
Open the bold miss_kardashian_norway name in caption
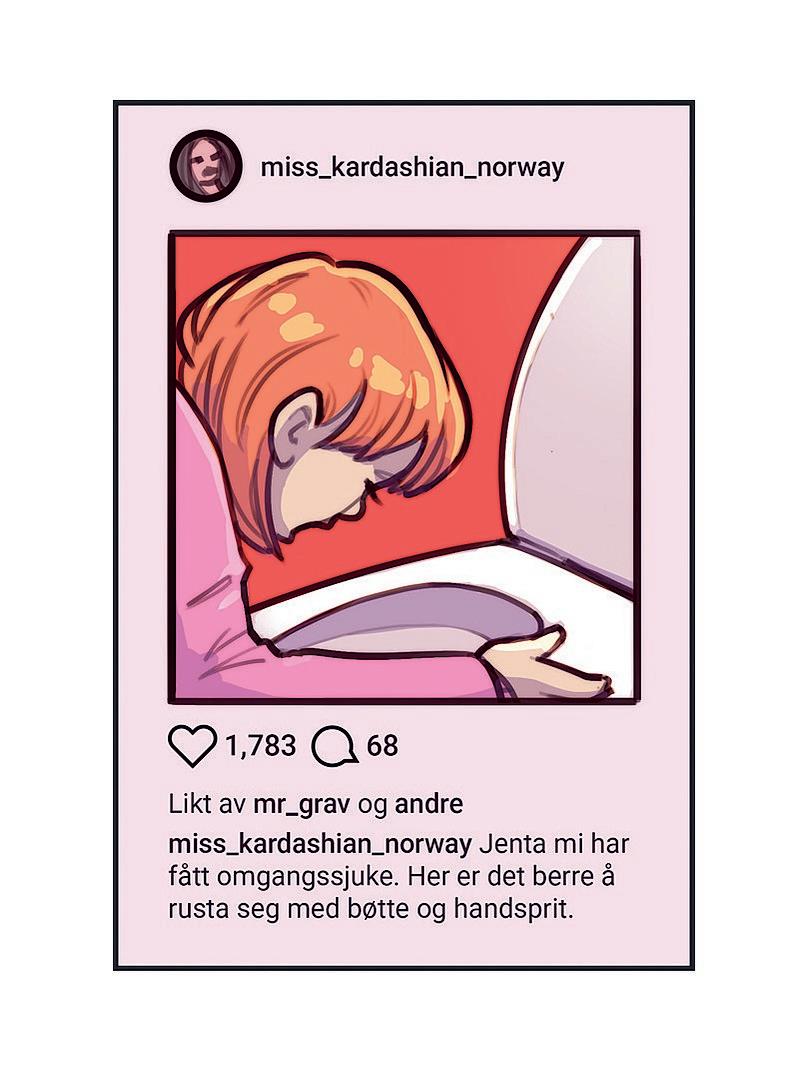320,844
